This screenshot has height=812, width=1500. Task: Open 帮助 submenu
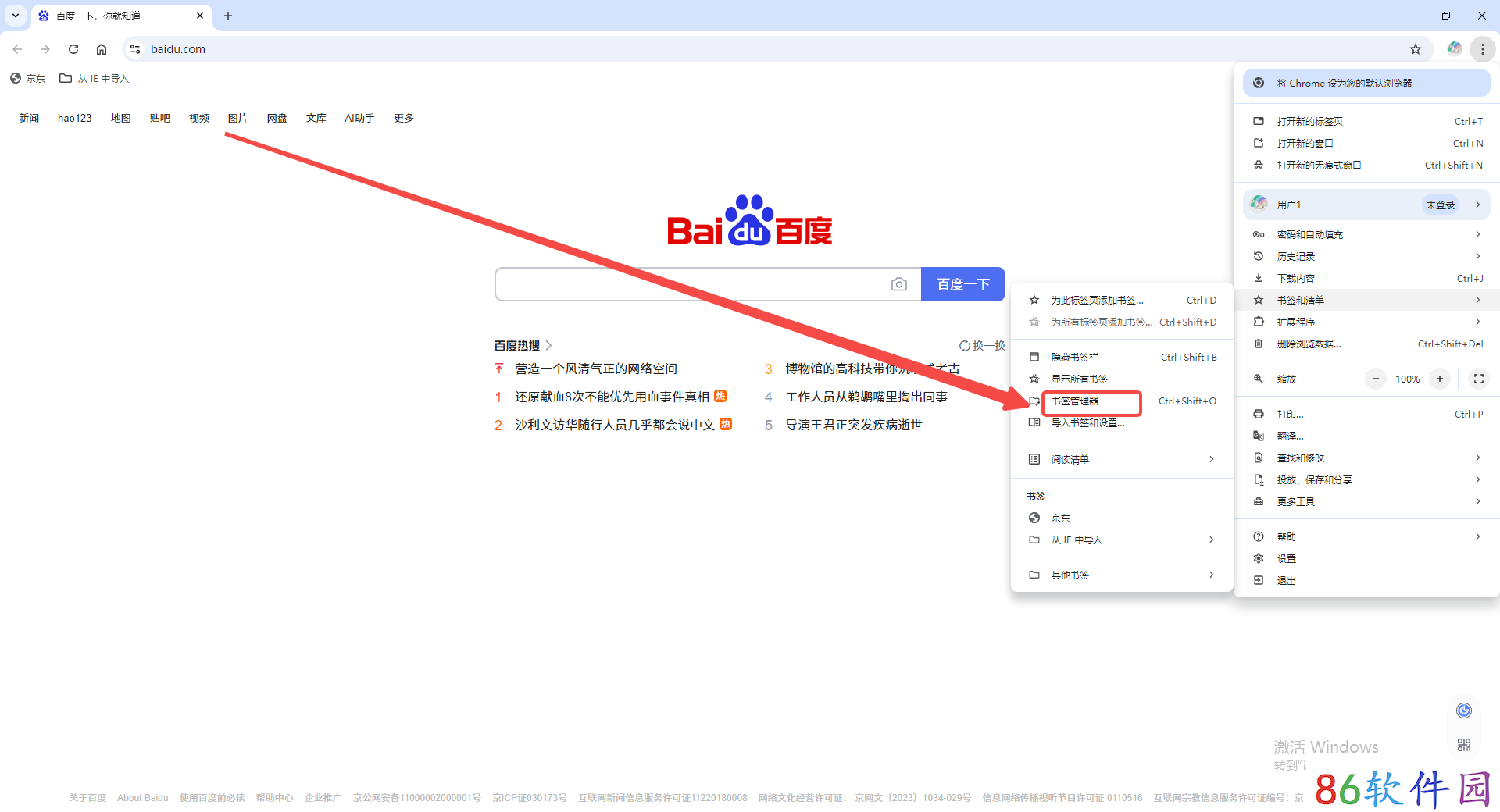[1366, 536]
